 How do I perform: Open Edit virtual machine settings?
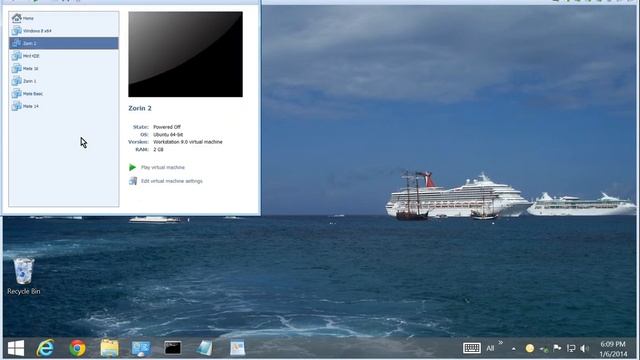tap(166, 181)
